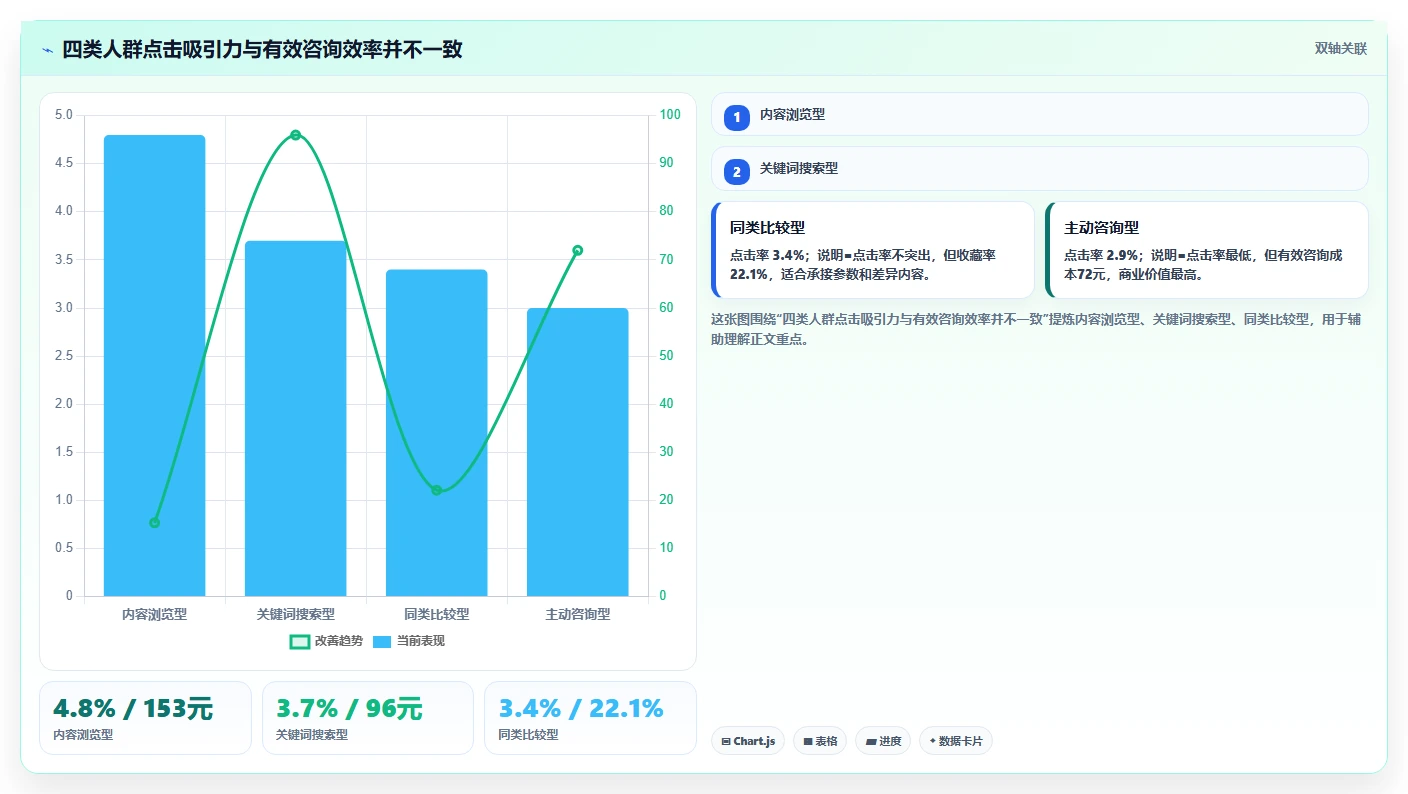Click the blue 当前表现 legend swatch
The width and height of the screenshot is (1408, 794).
(382, 642)
